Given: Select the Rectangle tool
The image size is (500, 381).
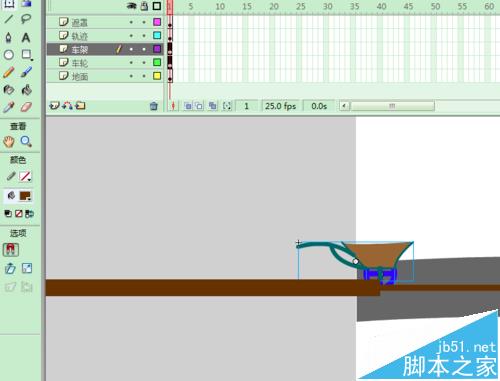Looking at the screenshot, I should coord(27,55).
